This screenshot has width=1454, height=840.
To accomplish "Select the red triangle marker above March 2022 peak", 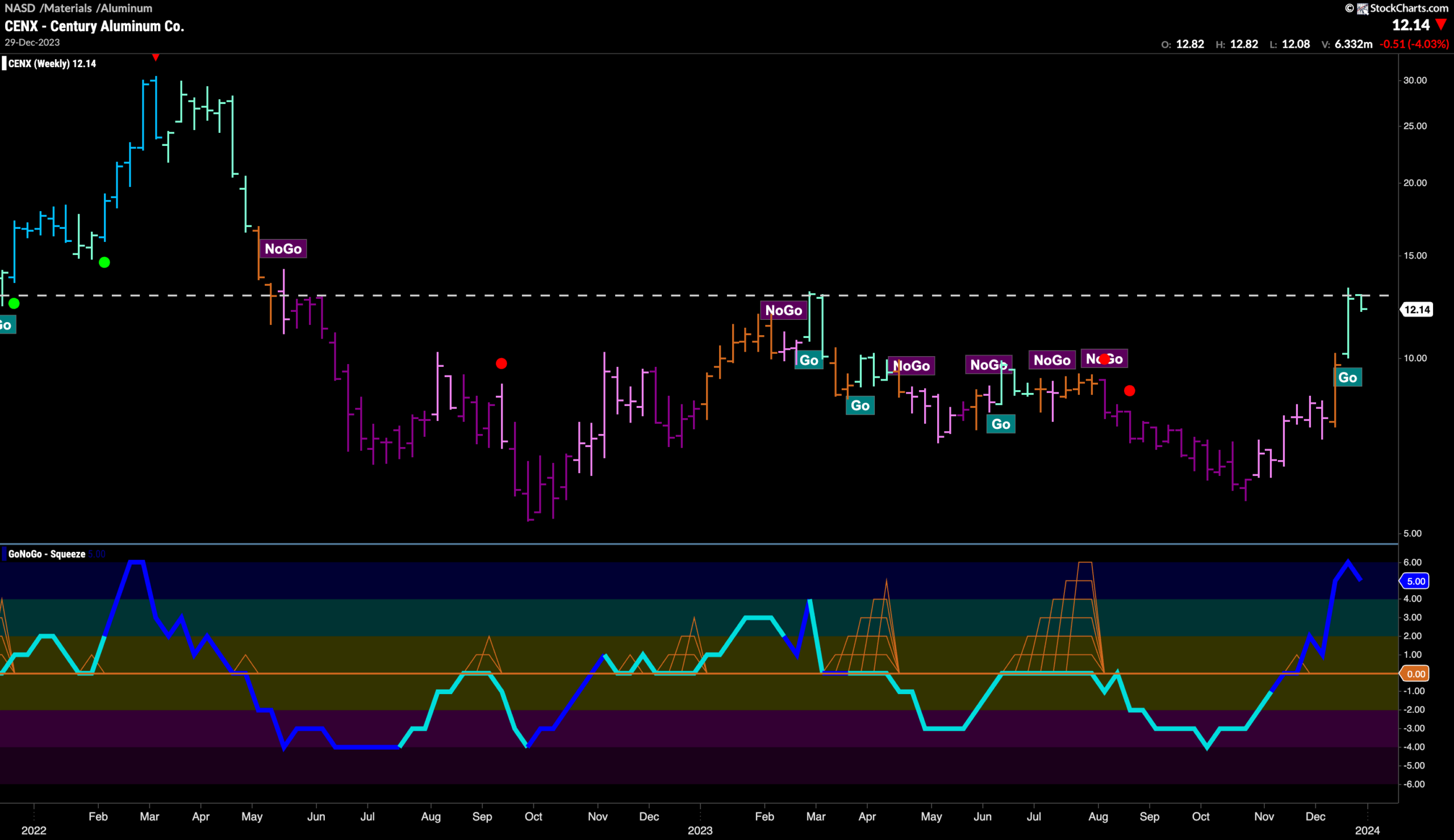I will click(x=156, y=57).
